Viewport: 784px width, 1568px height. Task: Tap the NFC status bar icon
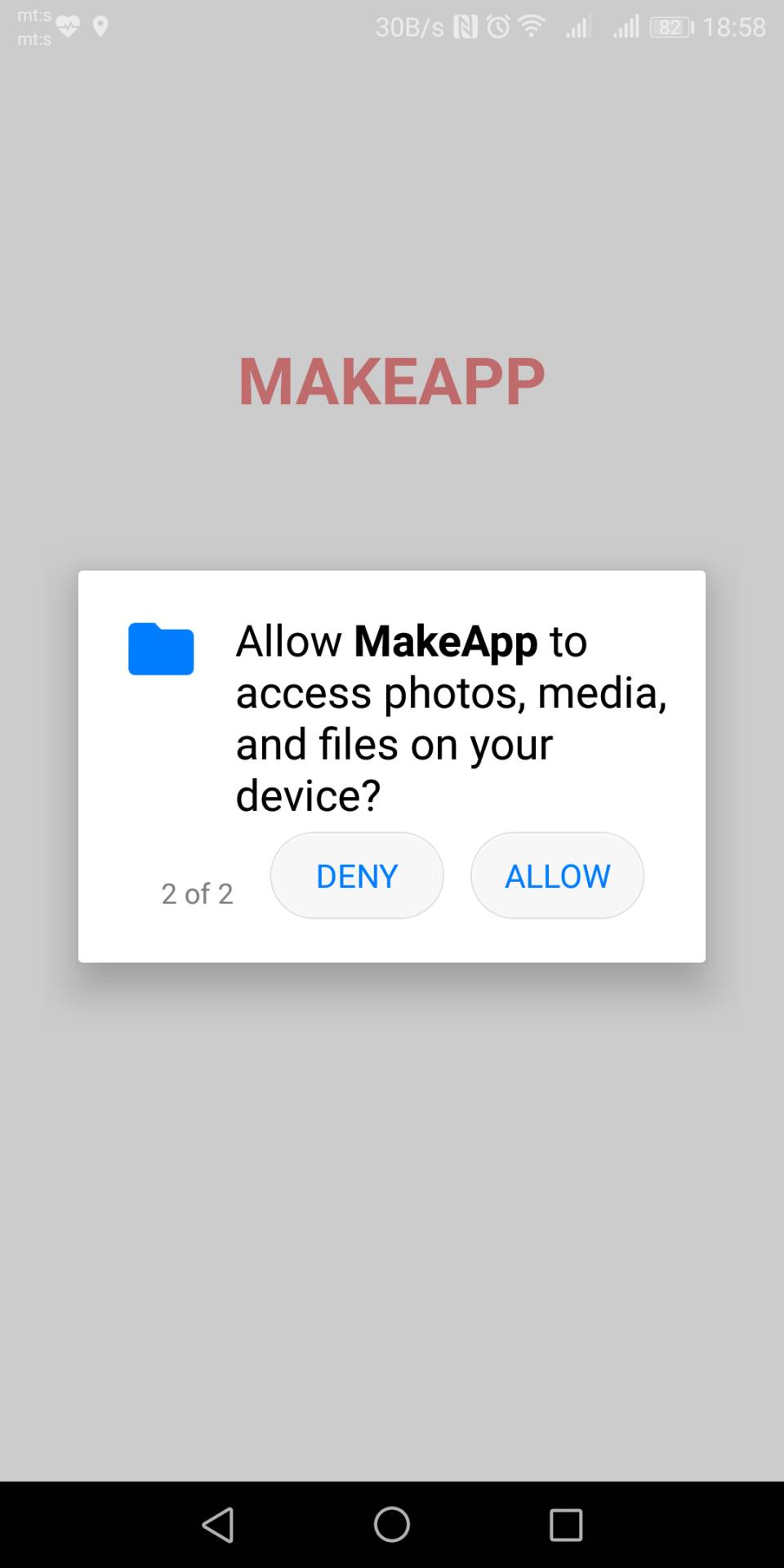[x=465, y=27]
